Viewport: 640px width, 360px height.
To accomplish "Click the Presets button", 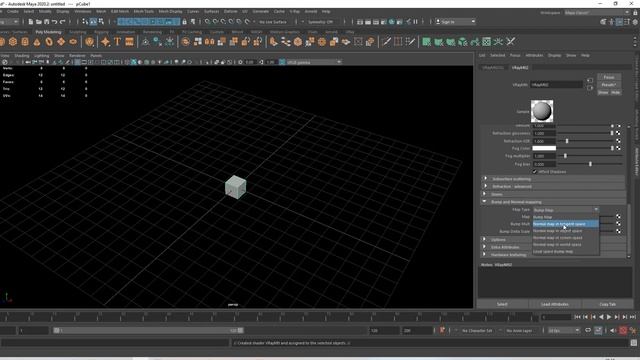I will point(609,85).
